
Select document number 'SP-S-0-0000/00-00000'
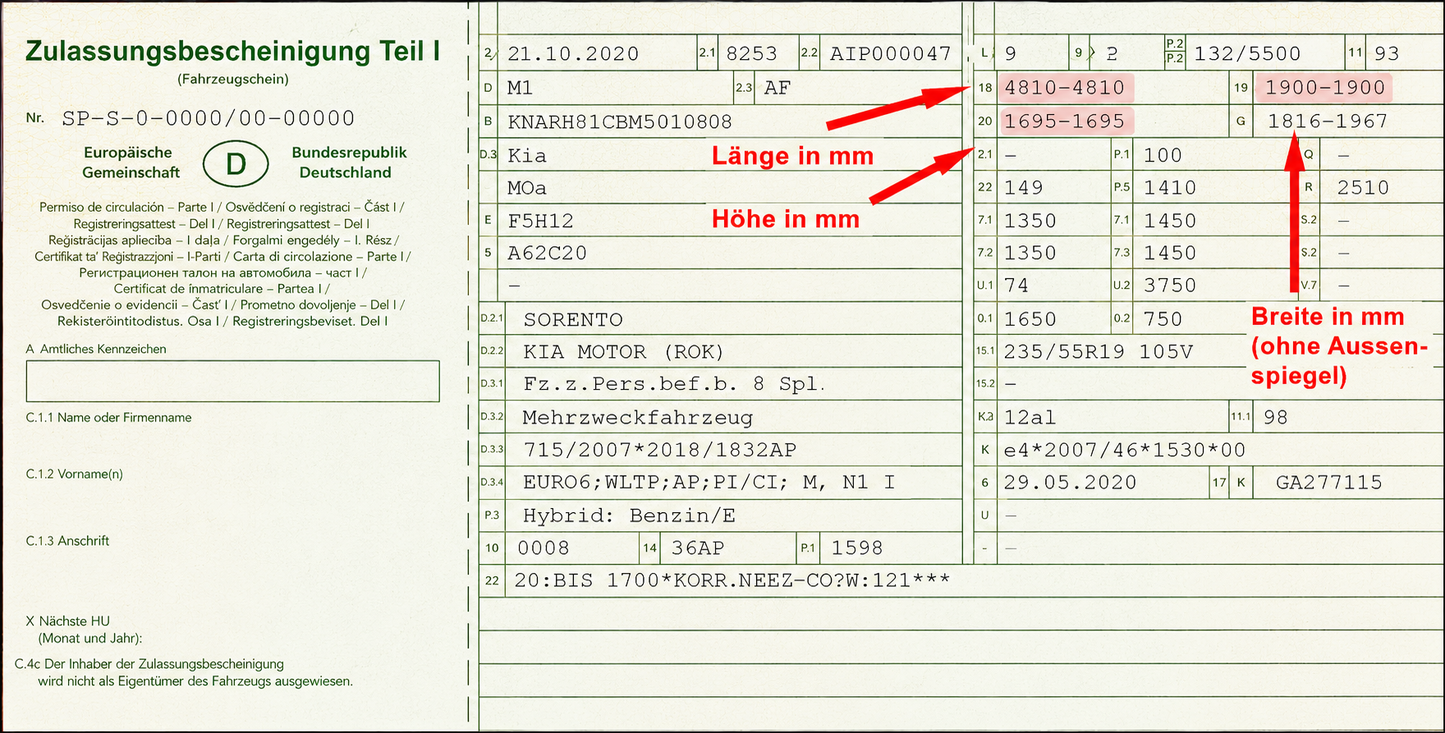click(208, 118)
